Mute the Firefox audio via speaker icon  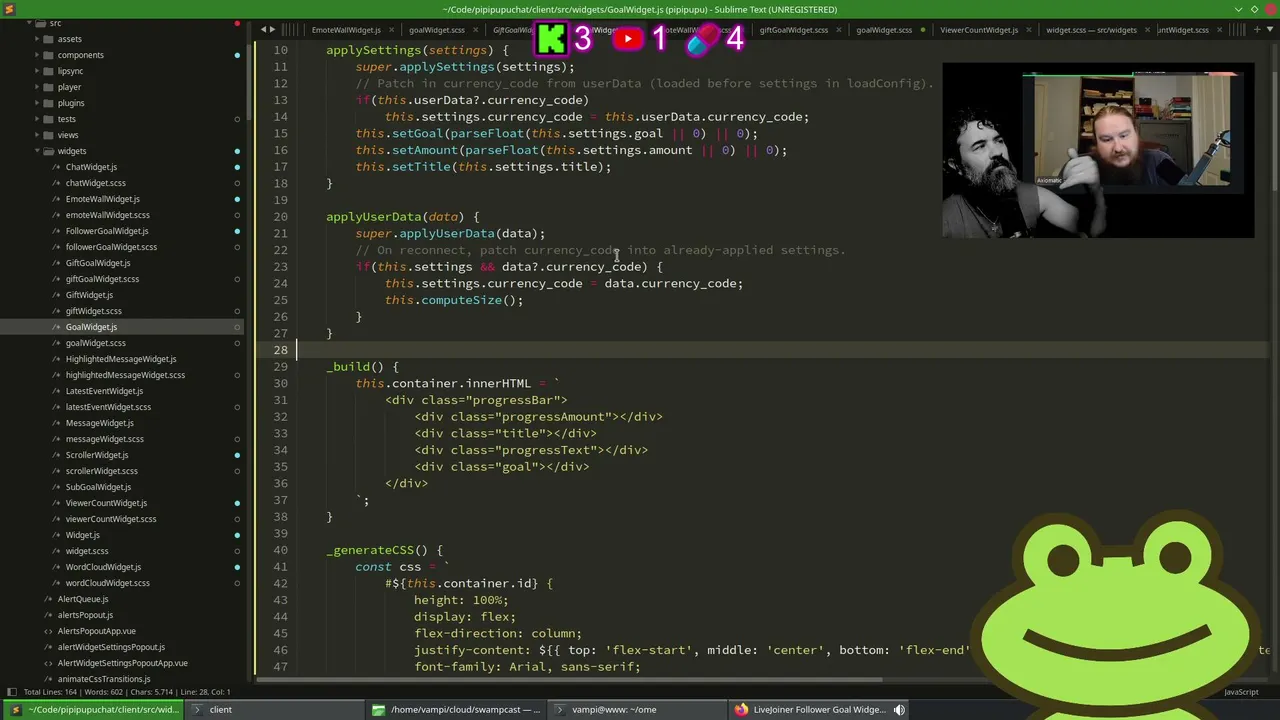click(x=899, y=710)
